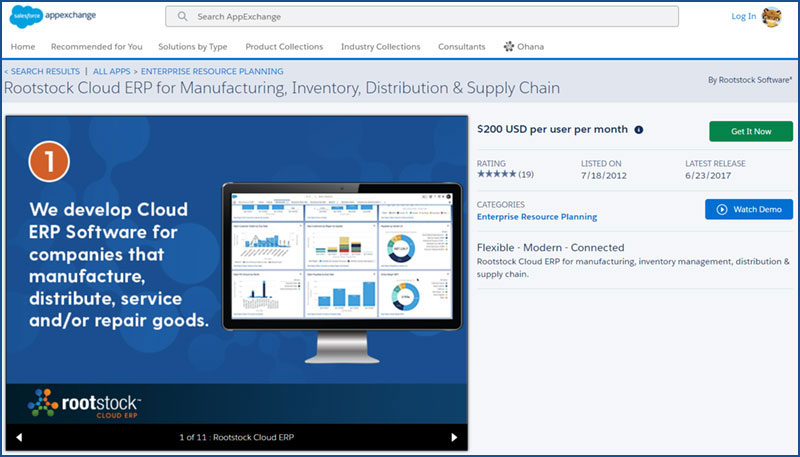
Task: Click the Rootstock slide image
Action: (x=237, y=270)
